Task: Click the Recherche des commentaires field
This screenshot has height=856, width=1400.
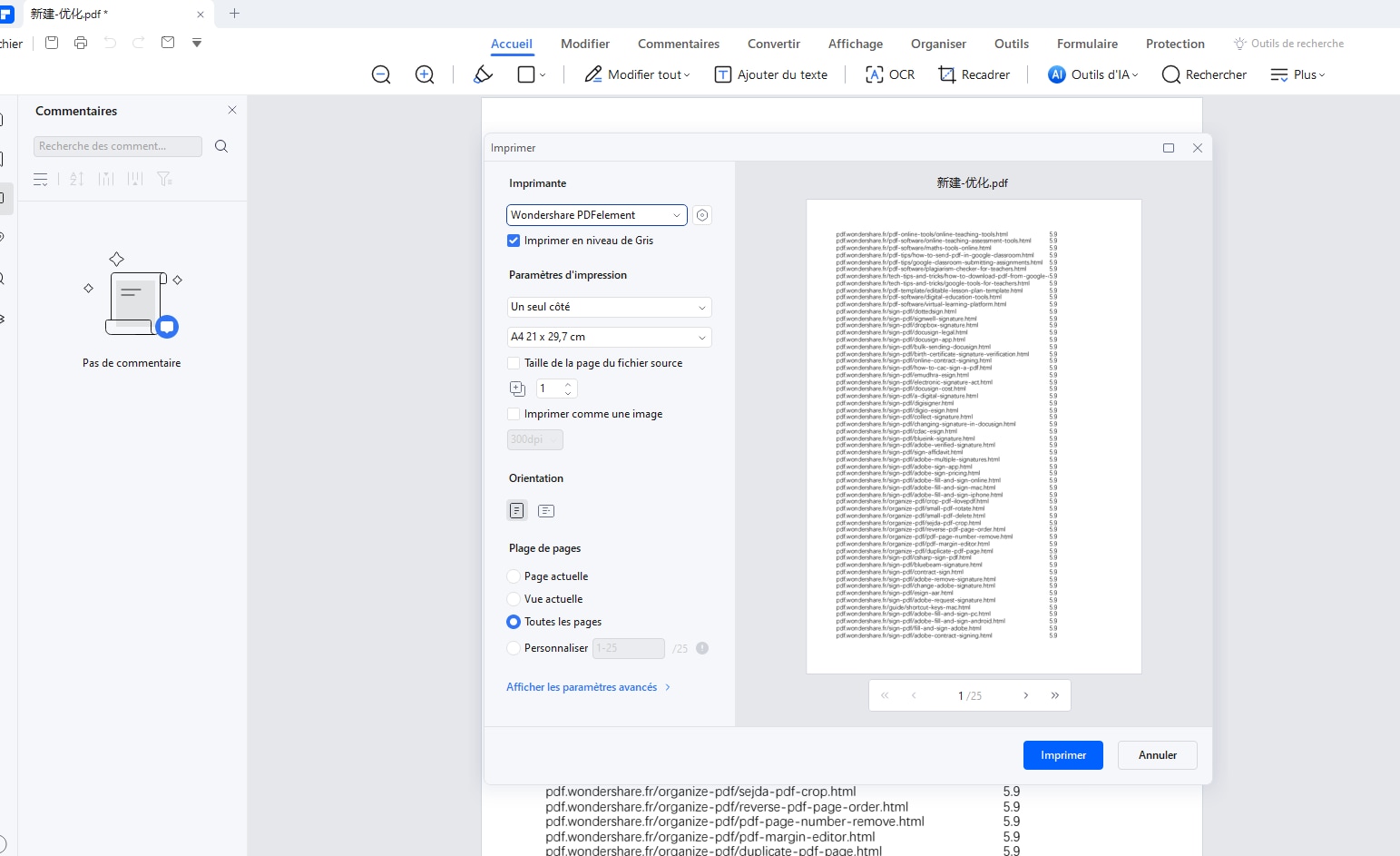Action: click(x=118, y=146)
